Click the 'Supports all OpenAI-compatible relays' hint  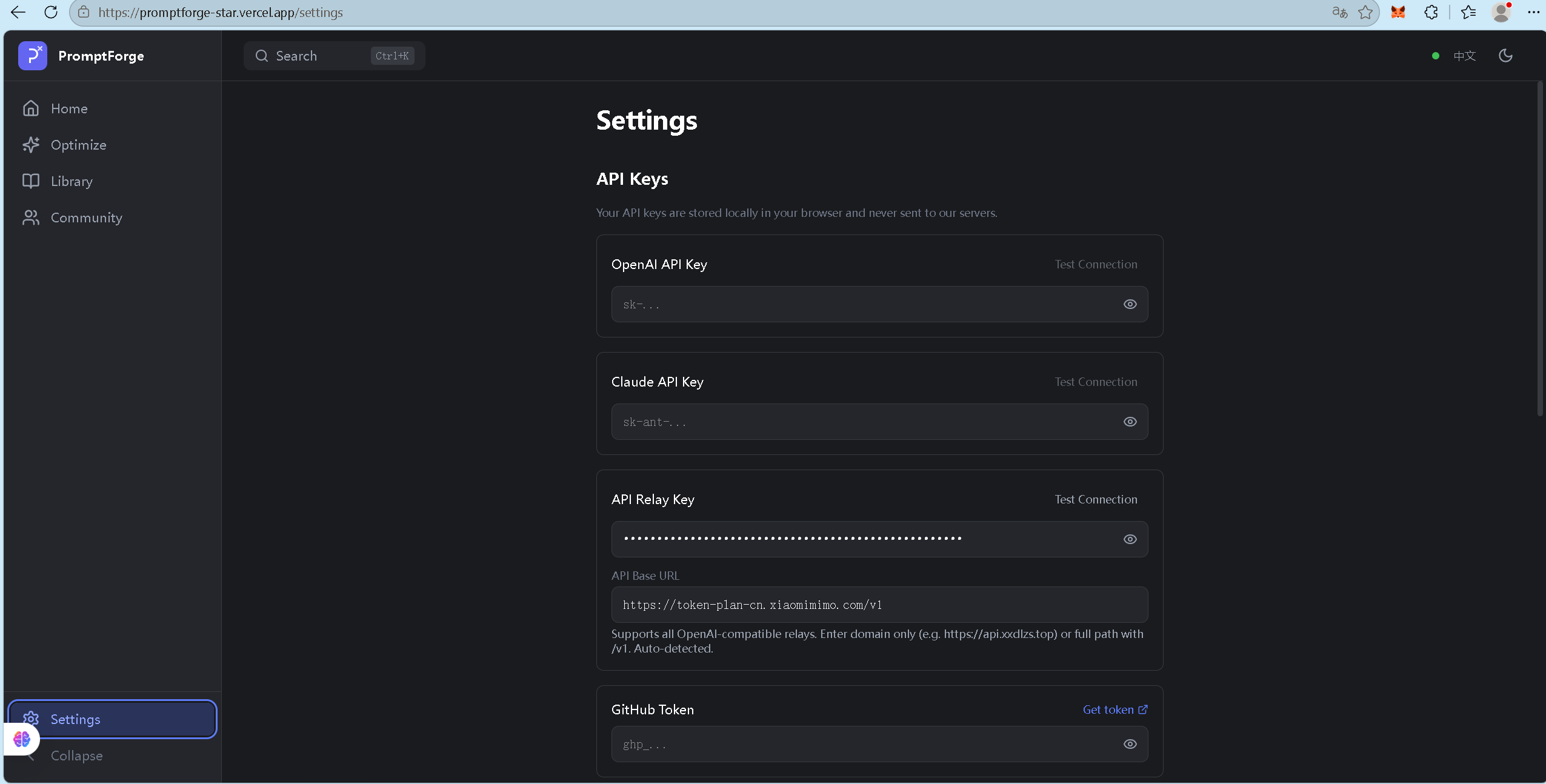[x=878, y=641]
